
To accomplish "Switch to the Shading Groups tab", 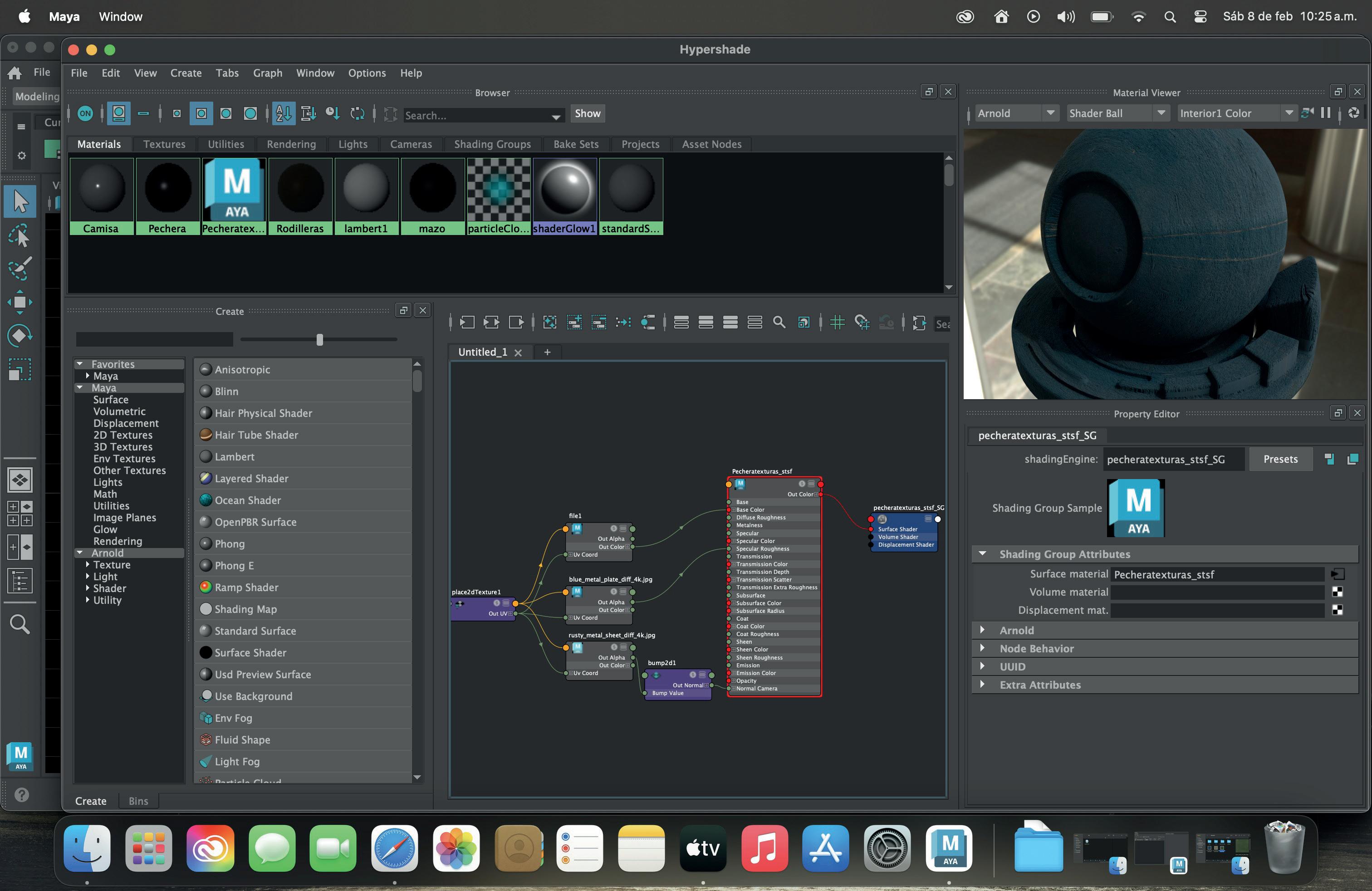I will pyautogui.click(x=492, y=144).
